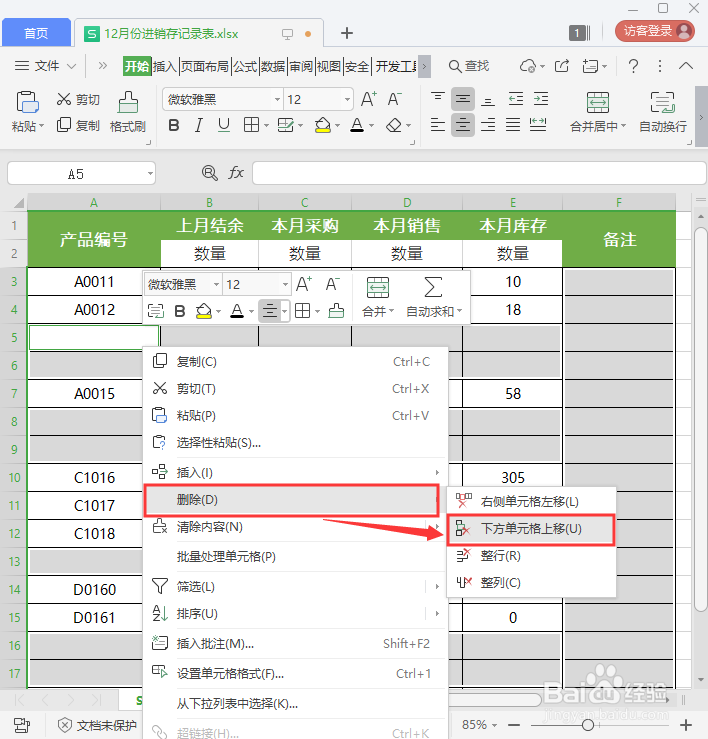Click the Copy button in ribbon
708x739 pixels.
coord(78,125)
